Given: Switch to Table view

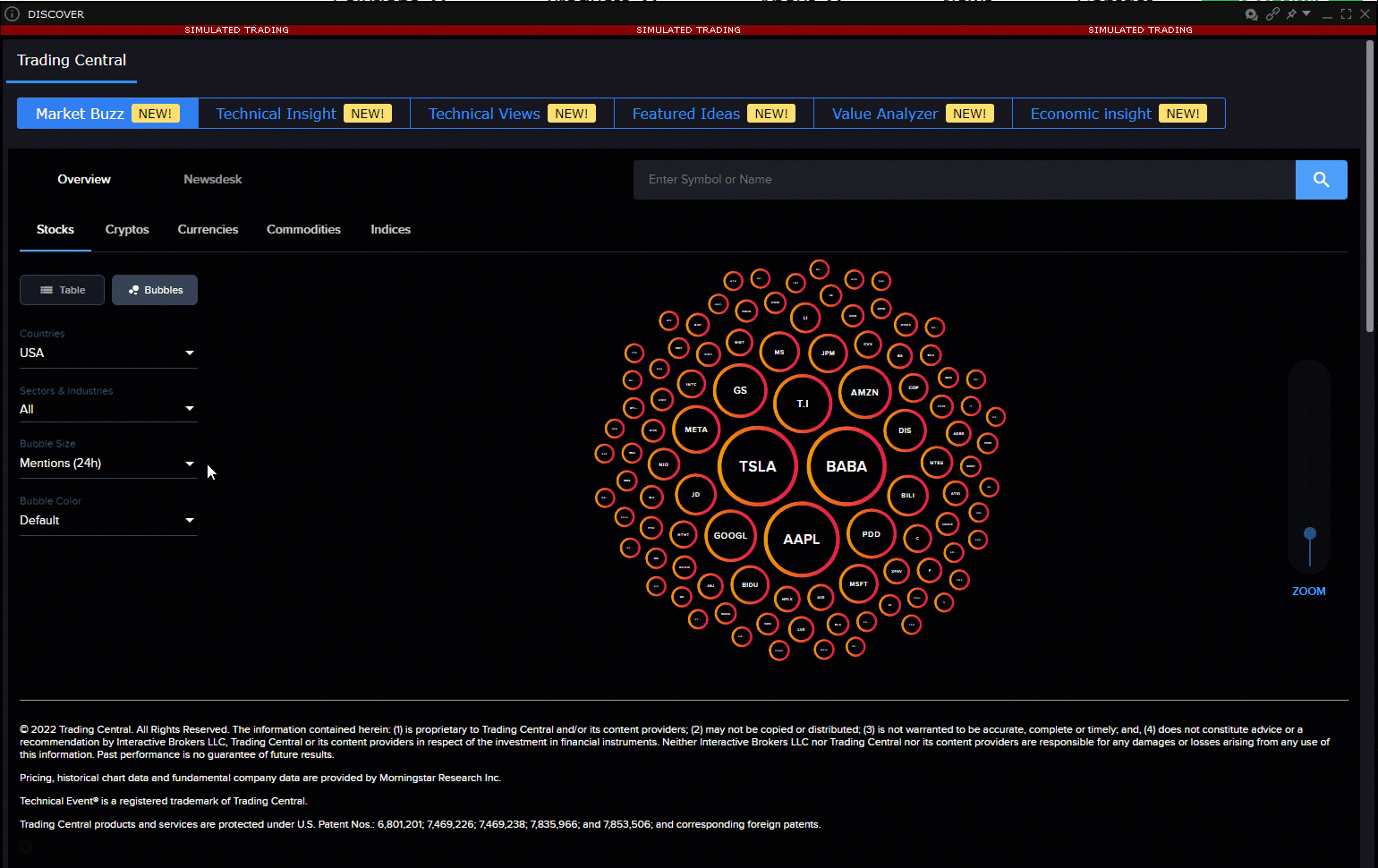Looking at the screenshot, I should [63, 290].
